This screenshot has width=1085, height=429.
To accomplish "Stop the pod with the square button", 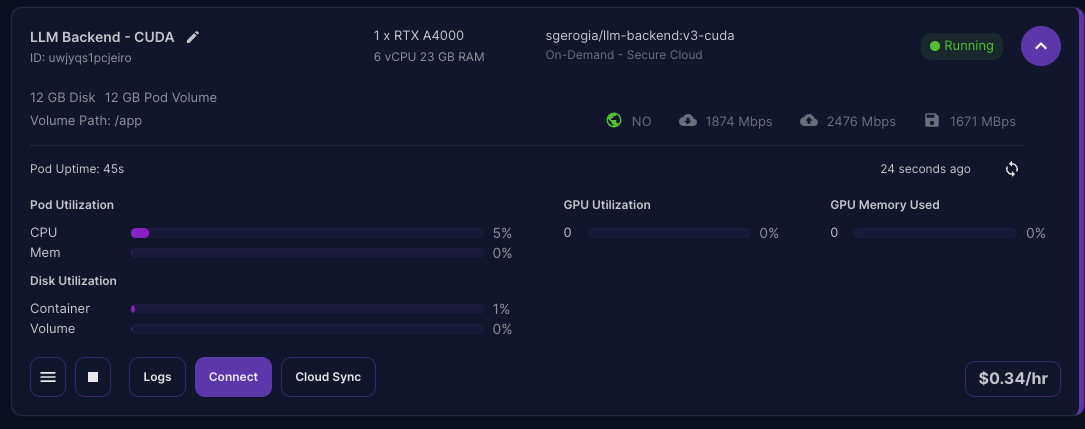I will pyautogui.click(x=93, y=377).
